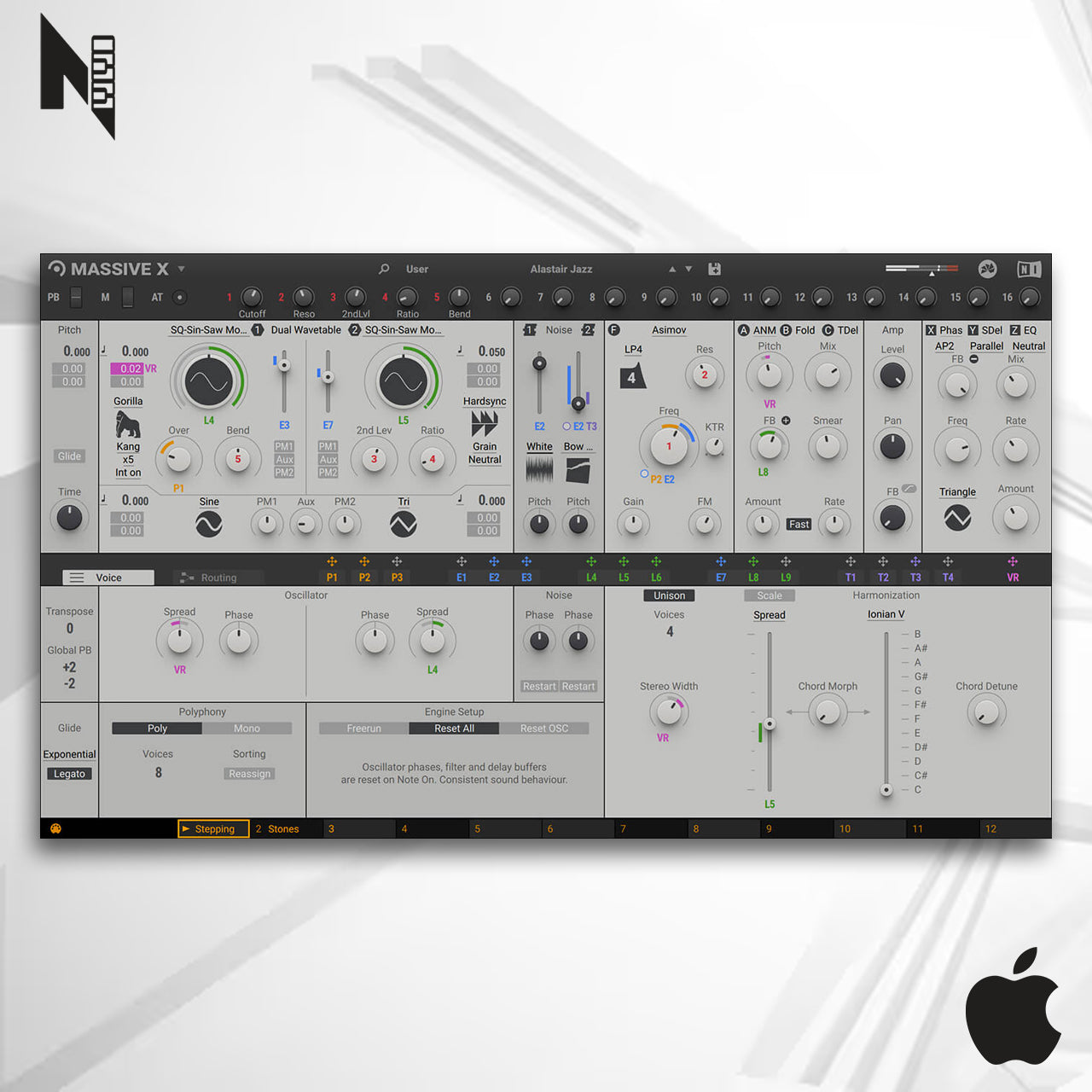Adjust the Unison Spread slider
1092x1092 pixels.
769,723
